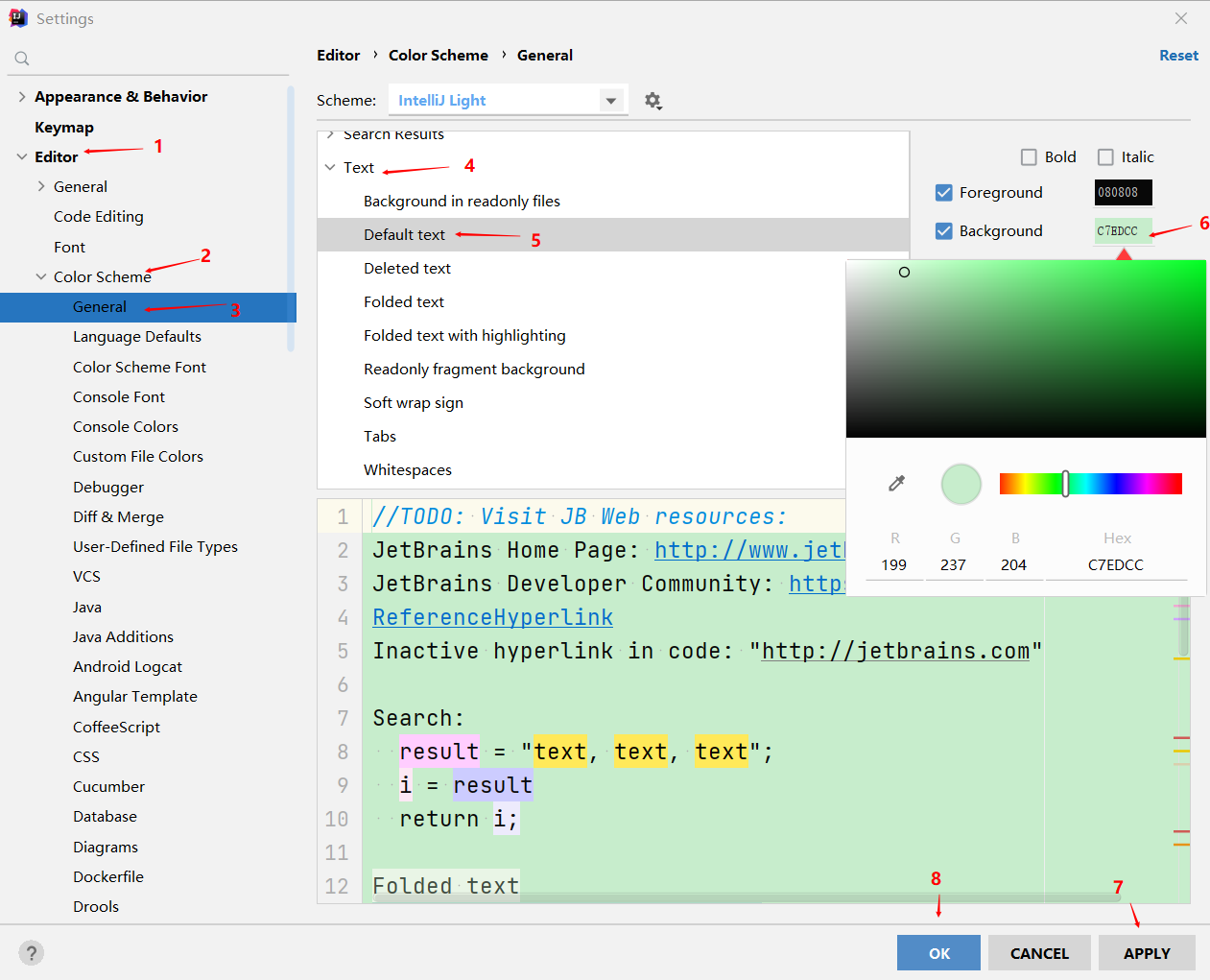Click the APPLY button

coord(1147,953)
